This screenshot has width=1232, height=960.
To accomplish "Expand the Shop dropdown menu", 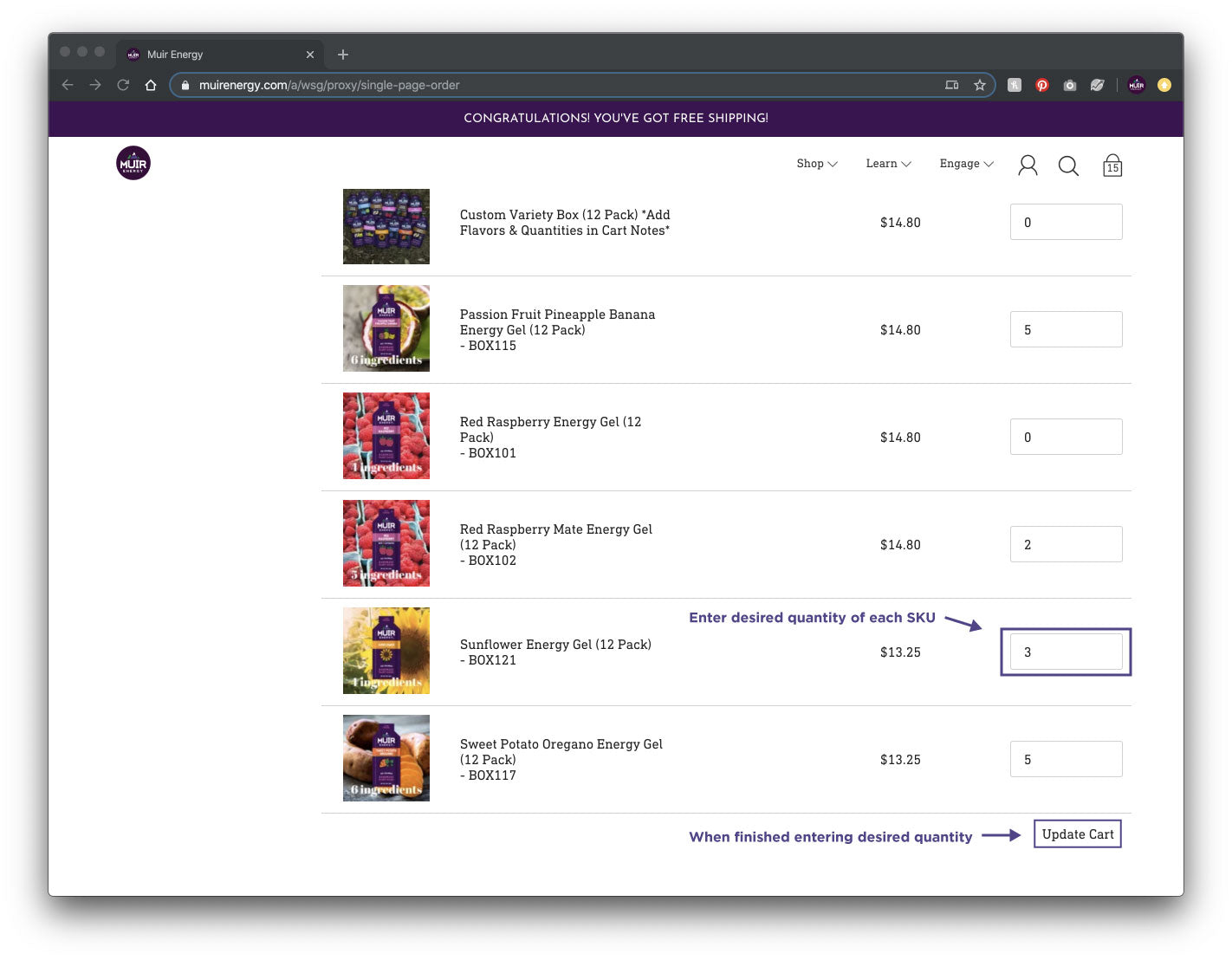I will (816, 164).
